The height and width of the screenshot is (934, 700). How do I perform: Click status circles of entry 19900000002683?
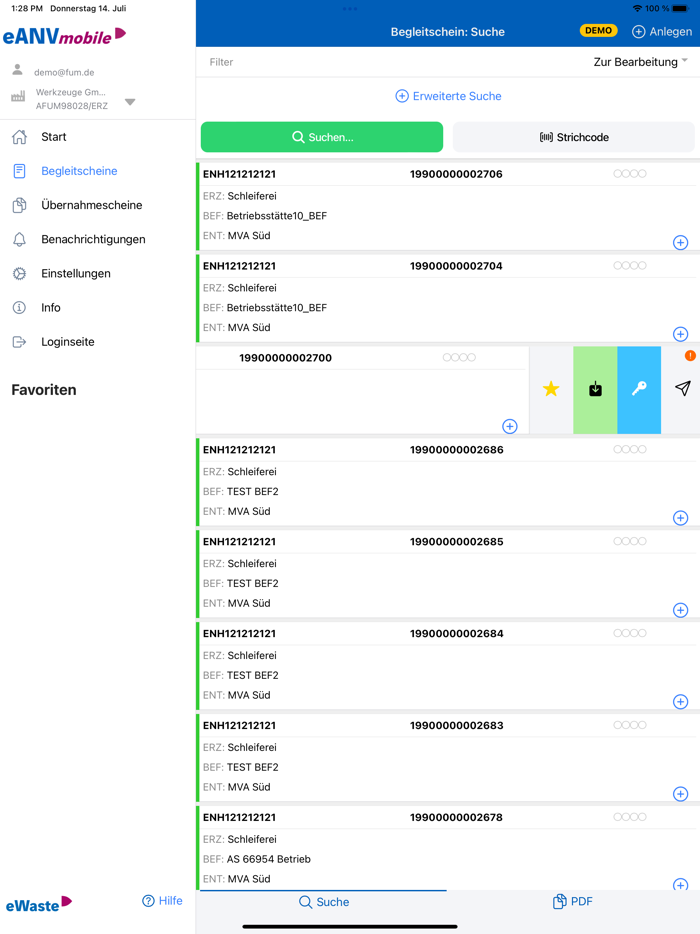tap(630, 725)
